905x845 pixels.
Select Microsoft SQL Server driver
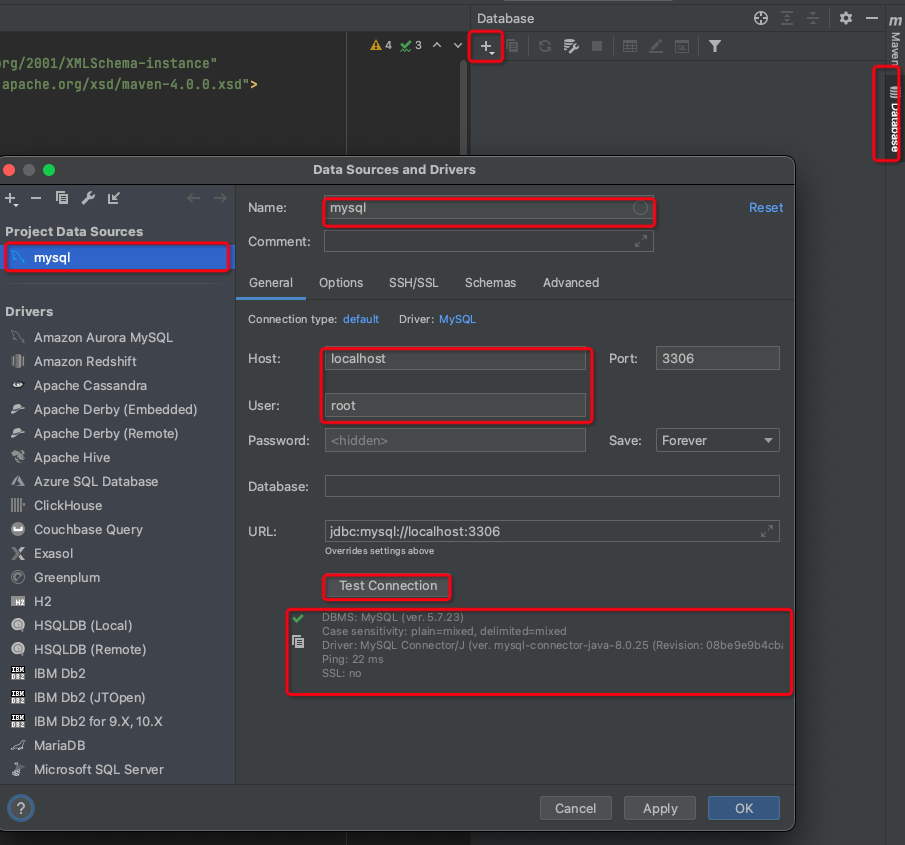(x=99, y=769)
